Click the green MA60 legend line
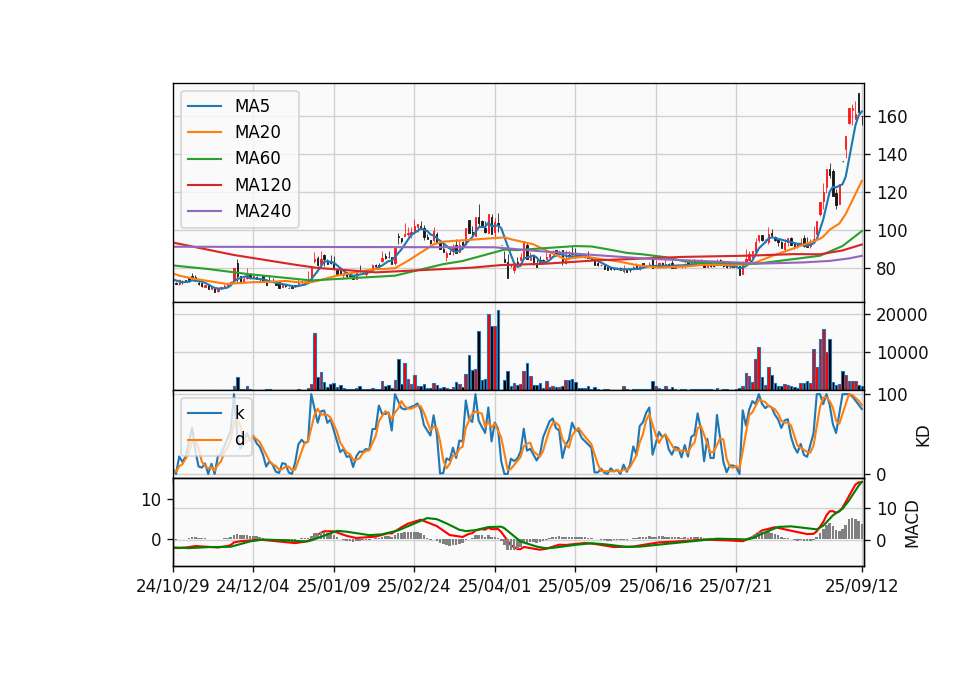960x690 pixels. pyautogui.click(x=204, y=159)
